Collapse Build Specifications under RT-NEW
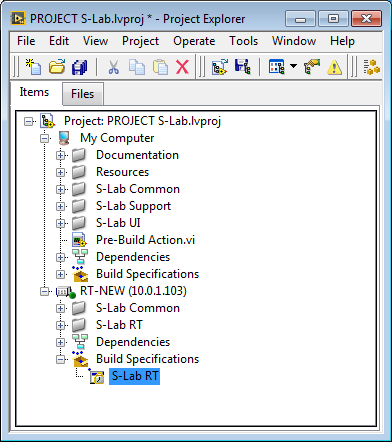Viewport: 392px width, 442px height. (x=61, y=359)
